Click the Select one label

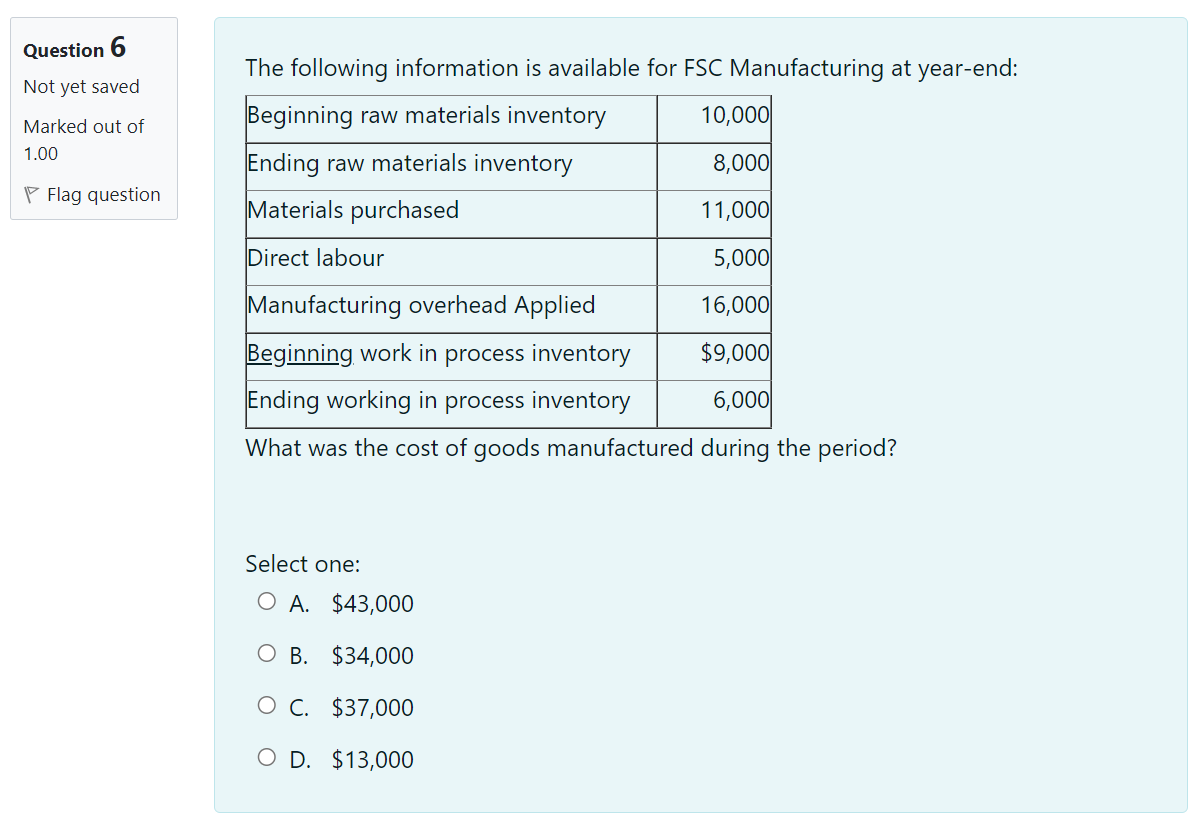pyautogui.click(x=302, y=563)
